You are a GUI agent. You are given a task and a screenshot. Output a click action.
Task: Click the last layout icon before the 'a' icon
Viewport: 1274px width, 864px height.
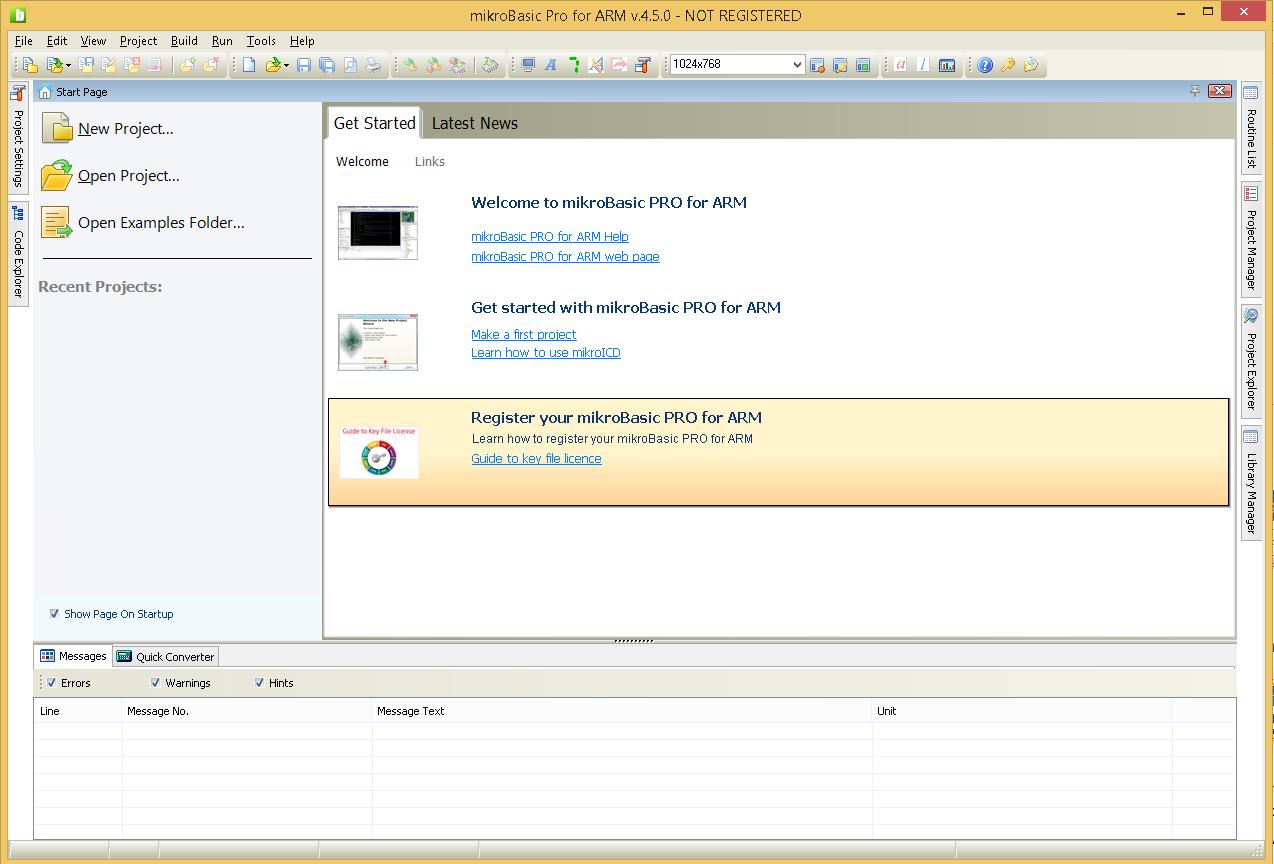pyautogui.click(x=863, y=65)
